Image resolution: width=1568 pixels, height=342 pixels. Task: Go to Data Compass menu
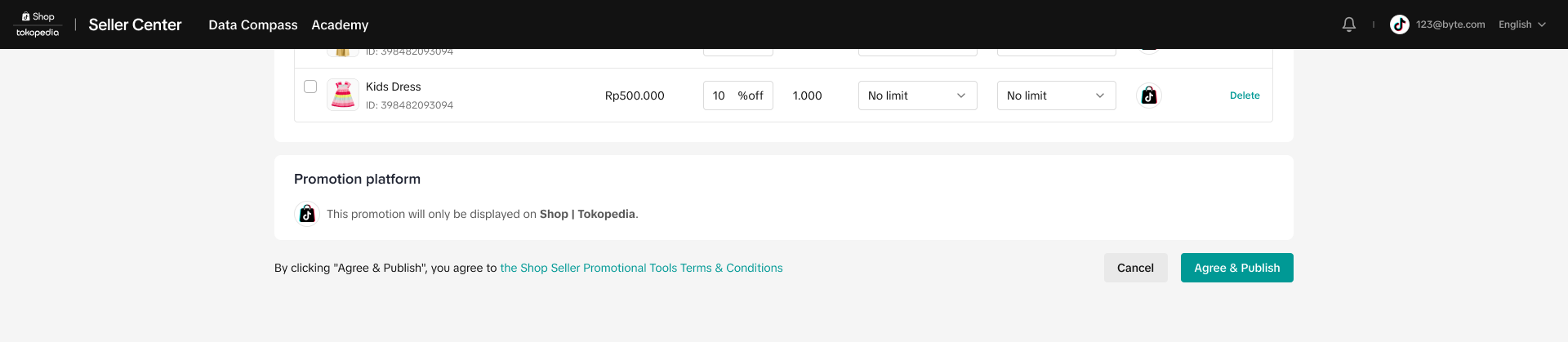[x=253, y=24]
